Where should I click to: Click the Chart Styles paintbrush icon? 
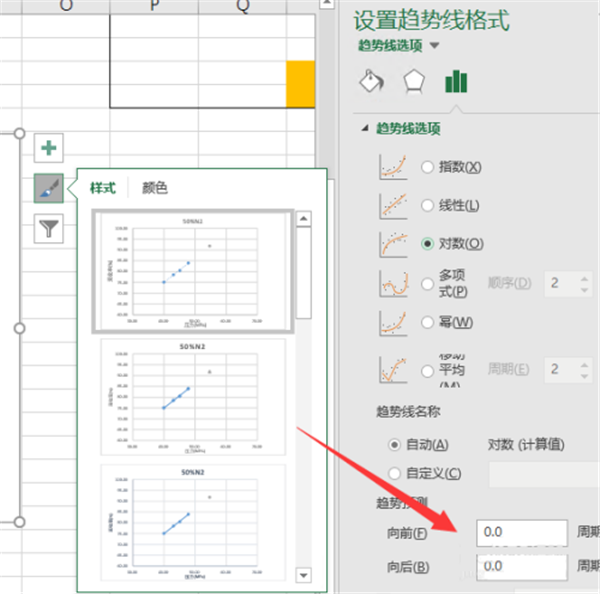tap(48, 188)
